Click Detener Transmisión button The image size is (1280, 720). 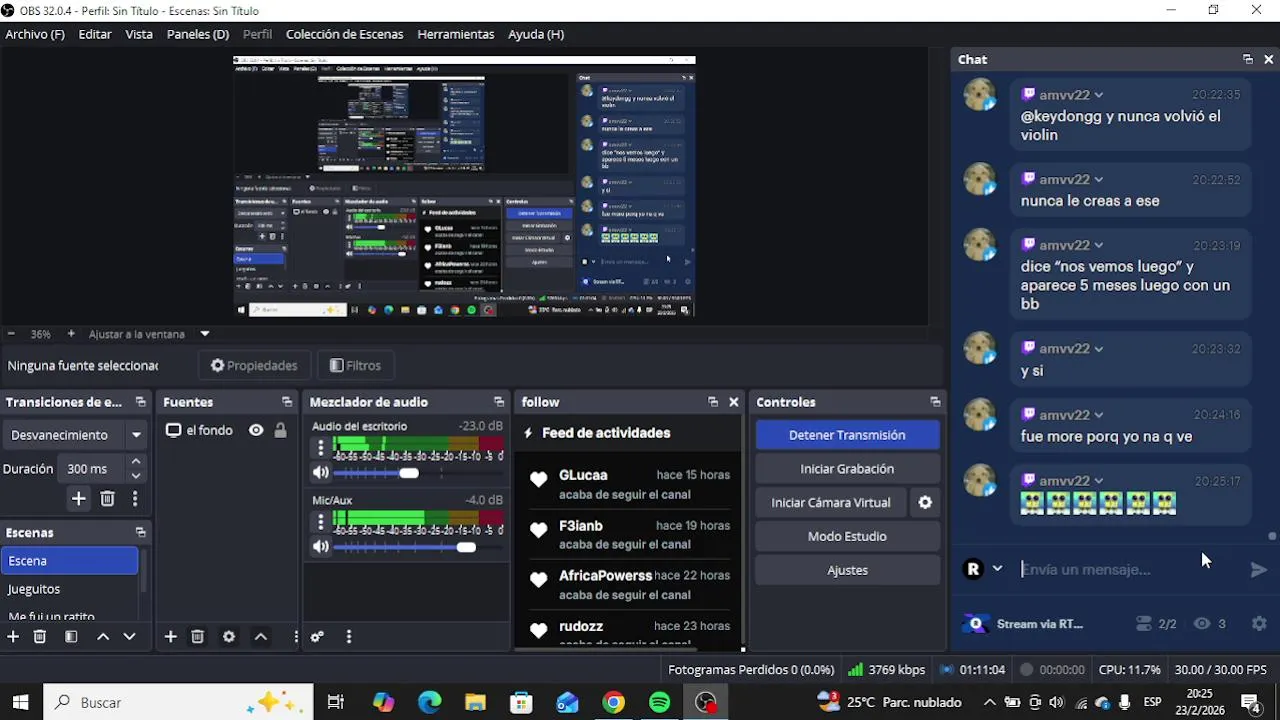point(847,435)
